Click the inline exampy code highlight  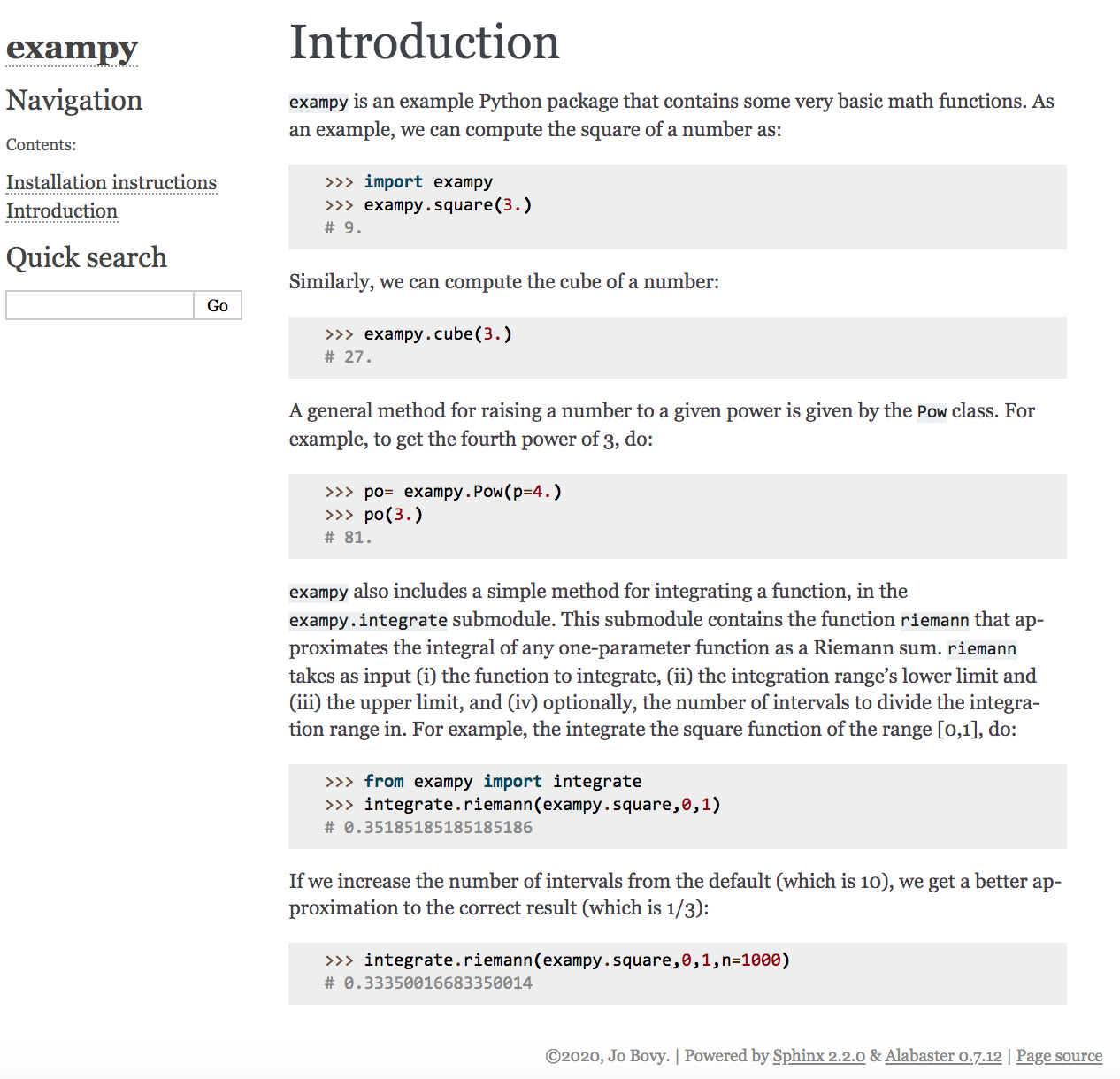318,102
